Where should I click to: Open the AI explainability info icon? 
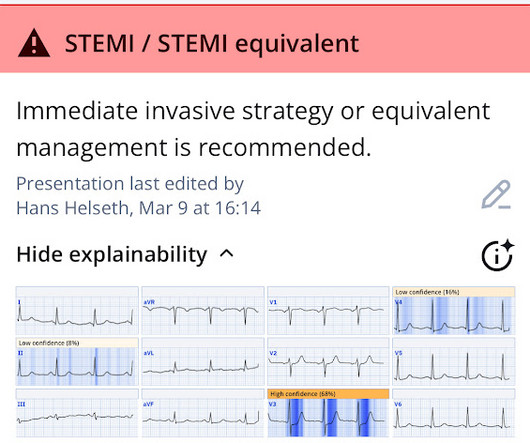coord(498,255)
